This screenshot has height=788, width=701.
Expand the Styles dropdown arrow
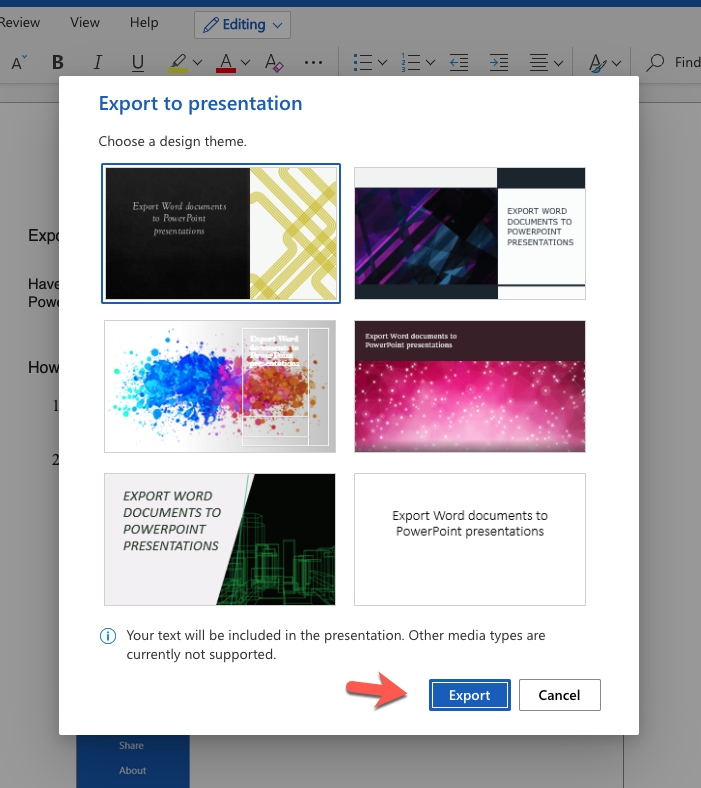pyautogui.click(x=617, y=63)
